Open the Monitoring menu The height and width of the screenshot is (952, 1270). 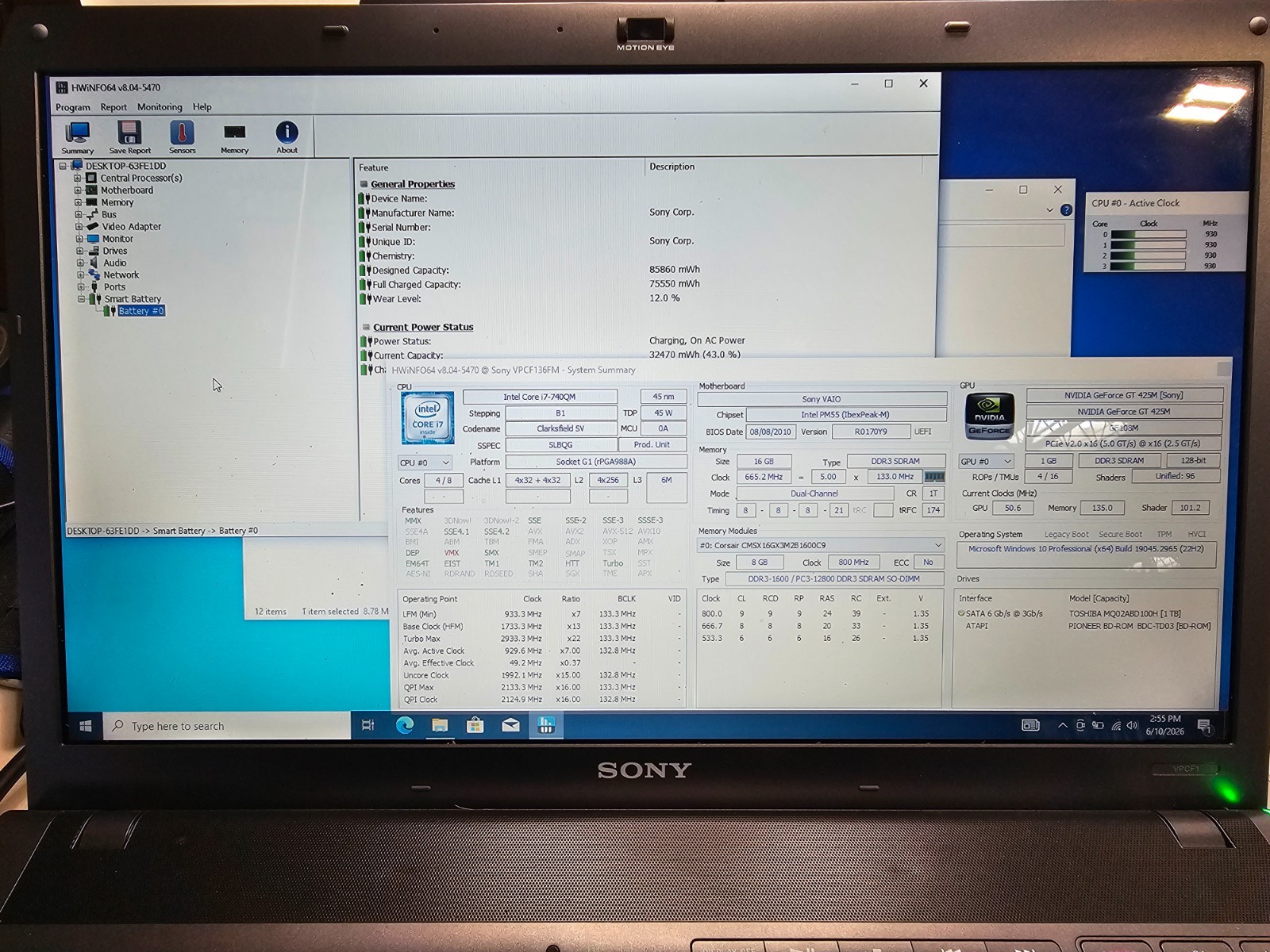(160, 107)
